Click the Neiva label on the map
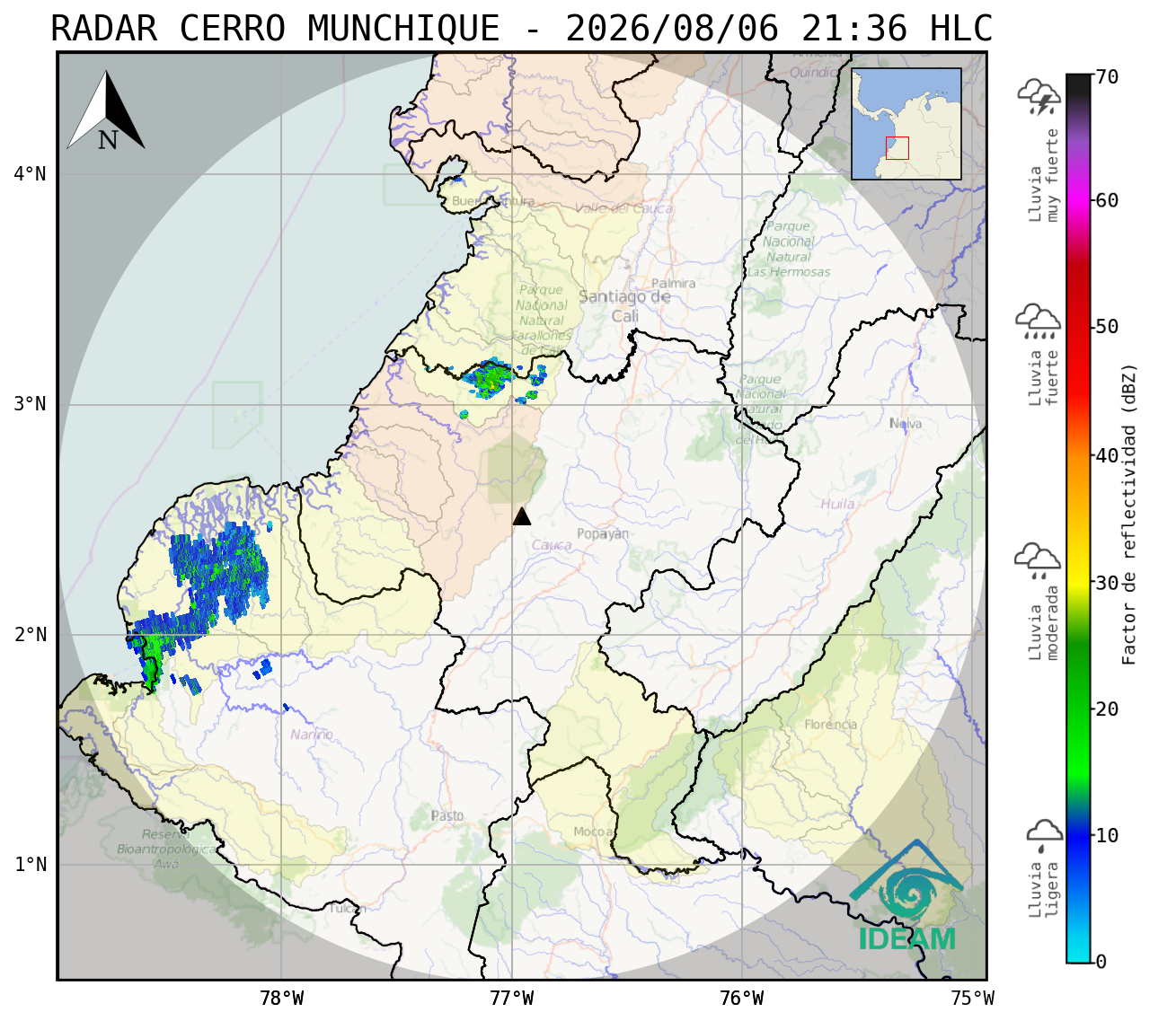Image resolution: width=1176 pixels, height=1021 pixels. [x=906, y=423]
